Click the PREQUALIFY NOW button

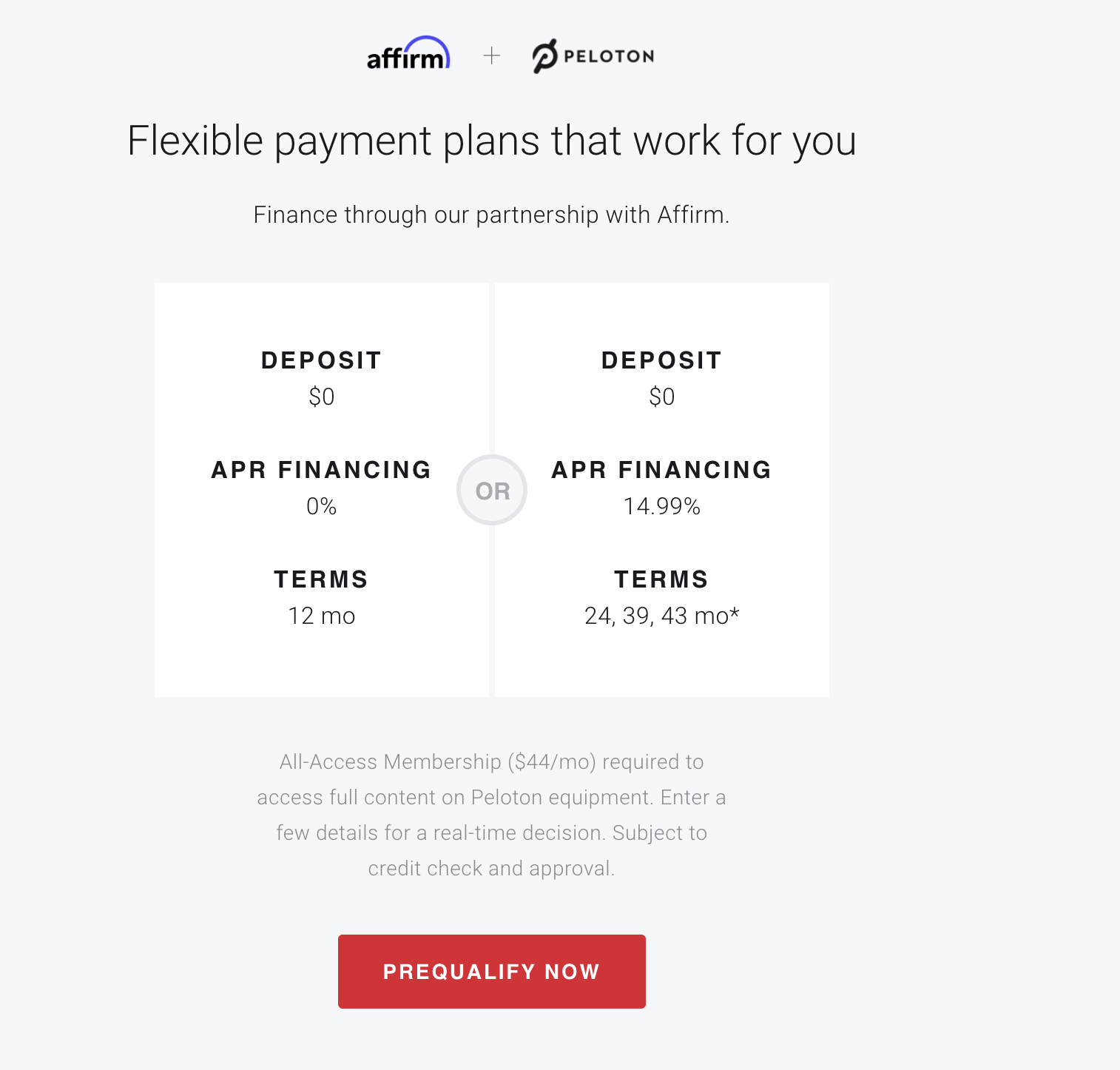point(492,972)
